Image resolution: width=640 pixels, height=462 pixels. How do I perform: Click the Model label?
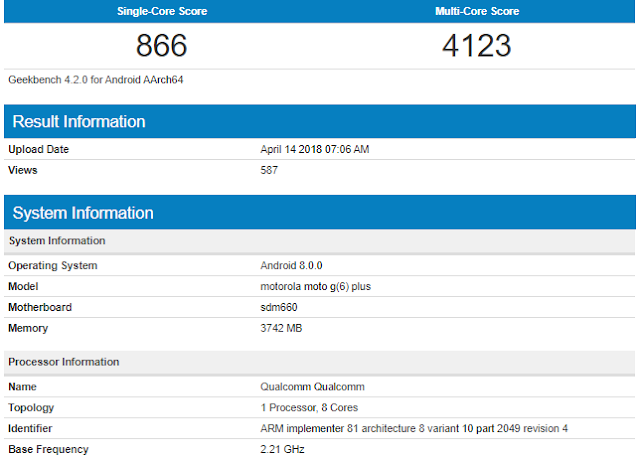[23, 287]
